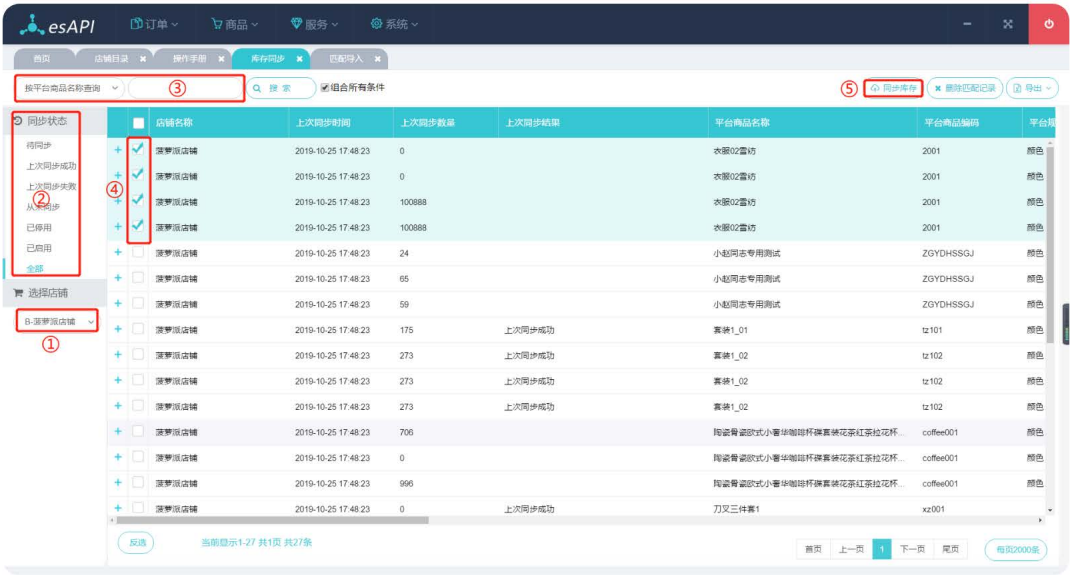Viewport: 1077px width, 575px height.
Task: Go to 下一页 next page
Action: click(x=912, y=549)
